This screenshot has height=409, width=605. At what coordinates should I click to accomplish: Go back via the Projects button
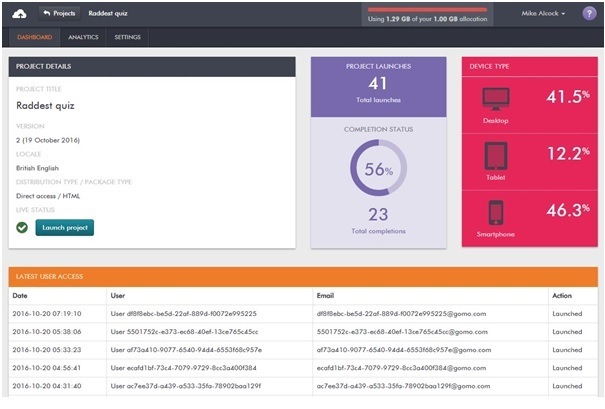[x=59, y=14]
